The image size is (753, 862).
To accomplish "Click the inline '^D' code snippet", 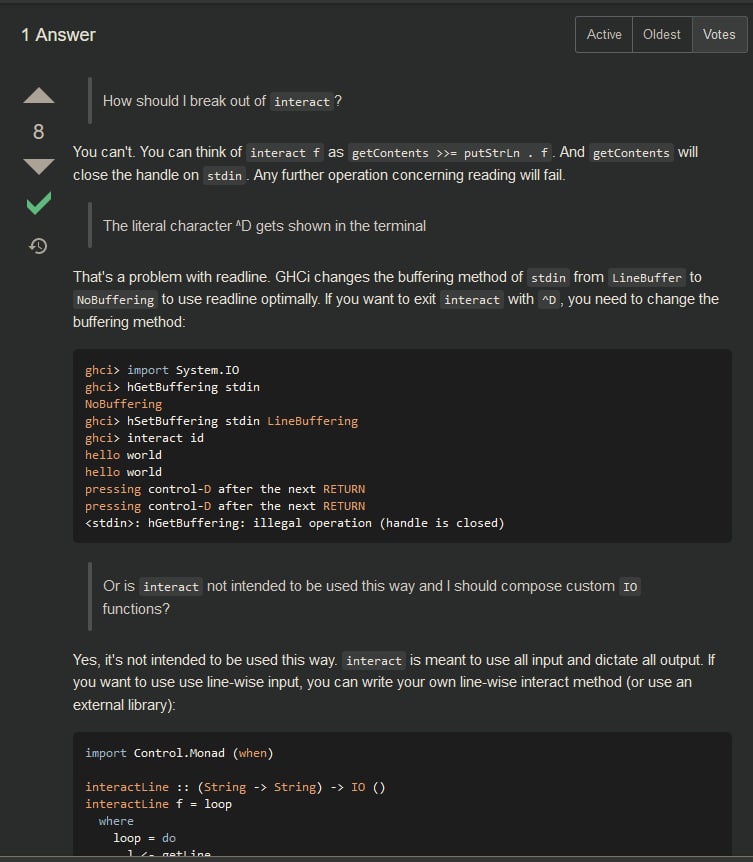I will tap(549, 300).
